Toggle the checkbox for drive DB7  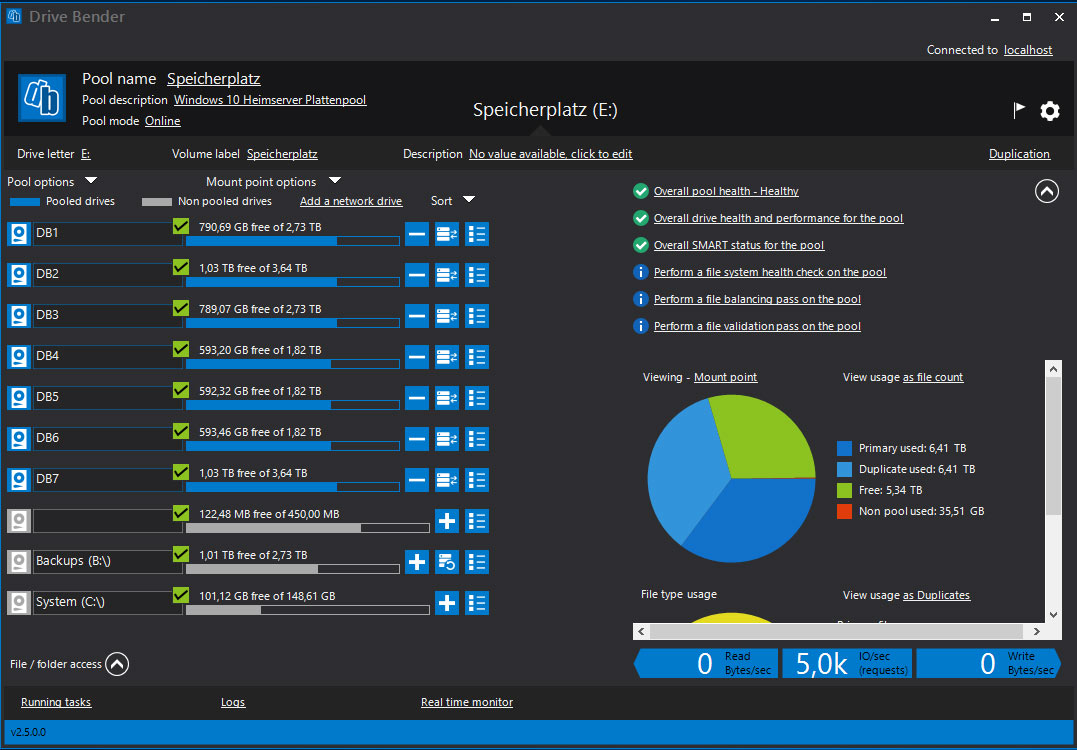181,472
